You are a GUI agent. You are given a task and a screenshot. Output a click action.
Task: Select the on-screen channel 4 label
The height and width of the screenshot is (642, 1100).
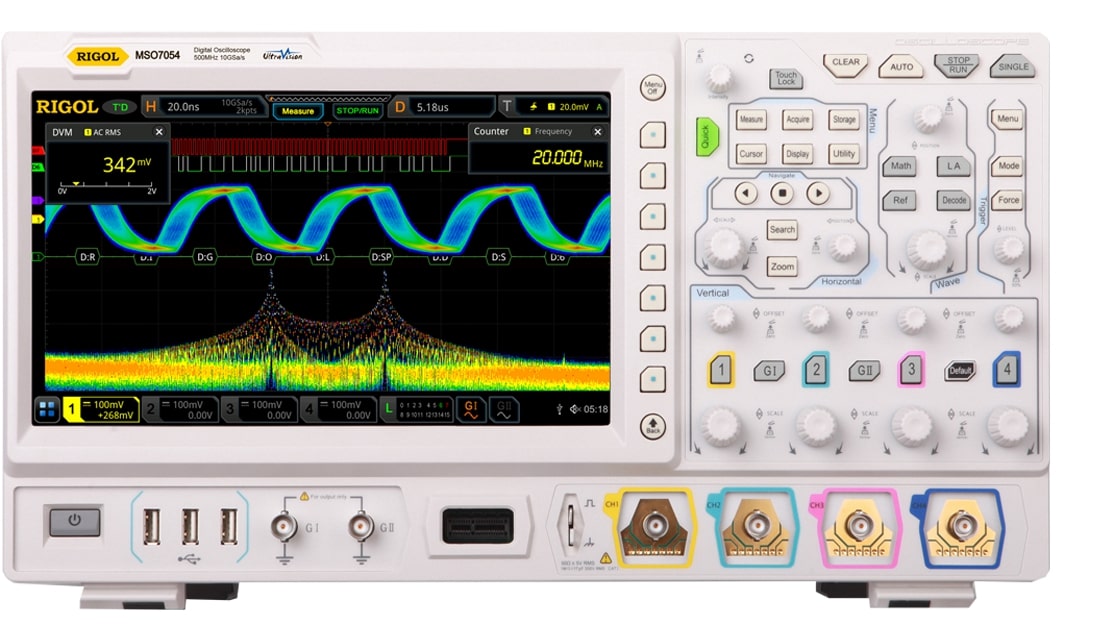337,409
